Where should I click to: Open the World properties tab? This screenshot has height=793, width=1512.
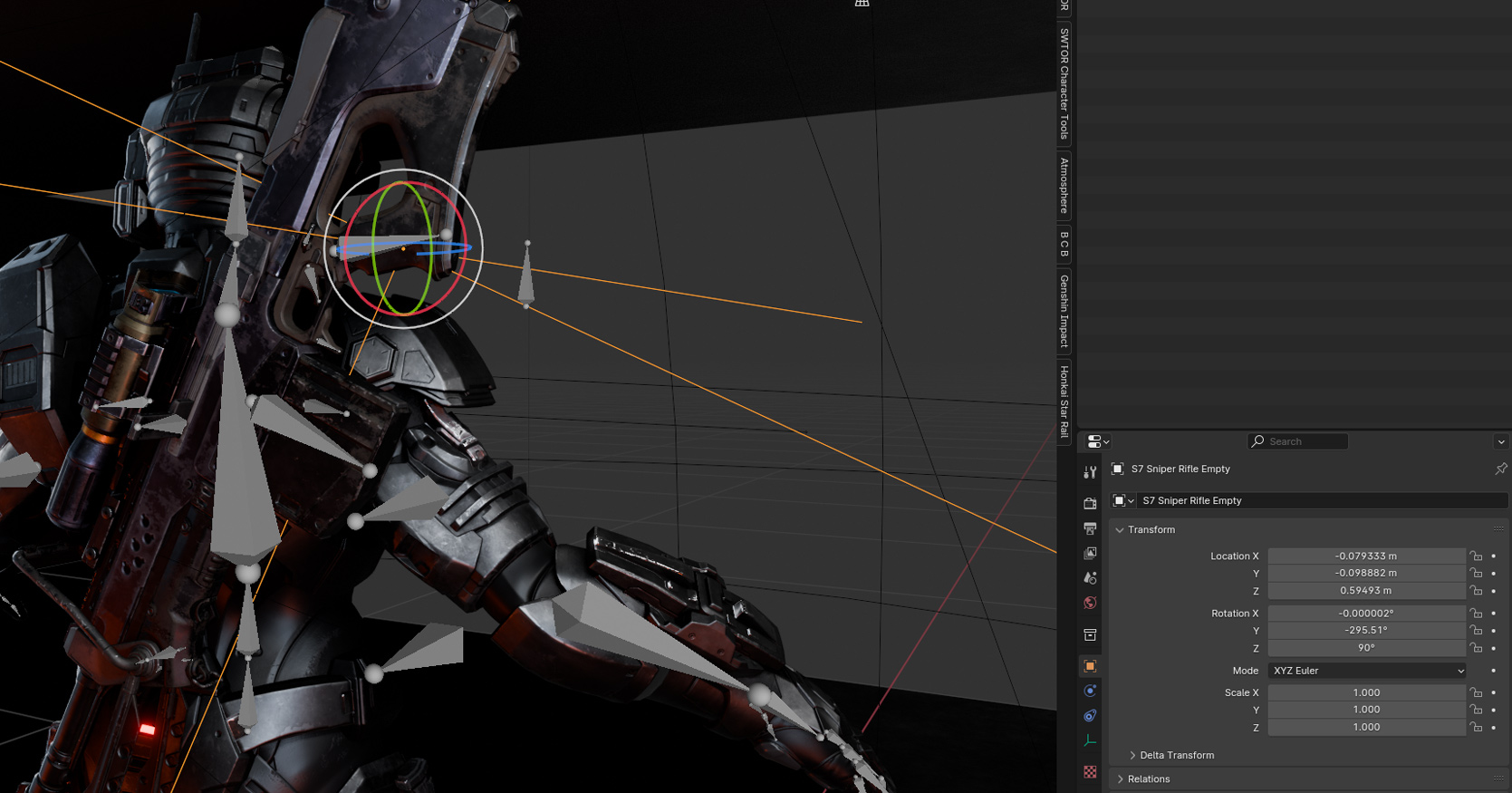pyautogui.click(x=1090, y=603)
